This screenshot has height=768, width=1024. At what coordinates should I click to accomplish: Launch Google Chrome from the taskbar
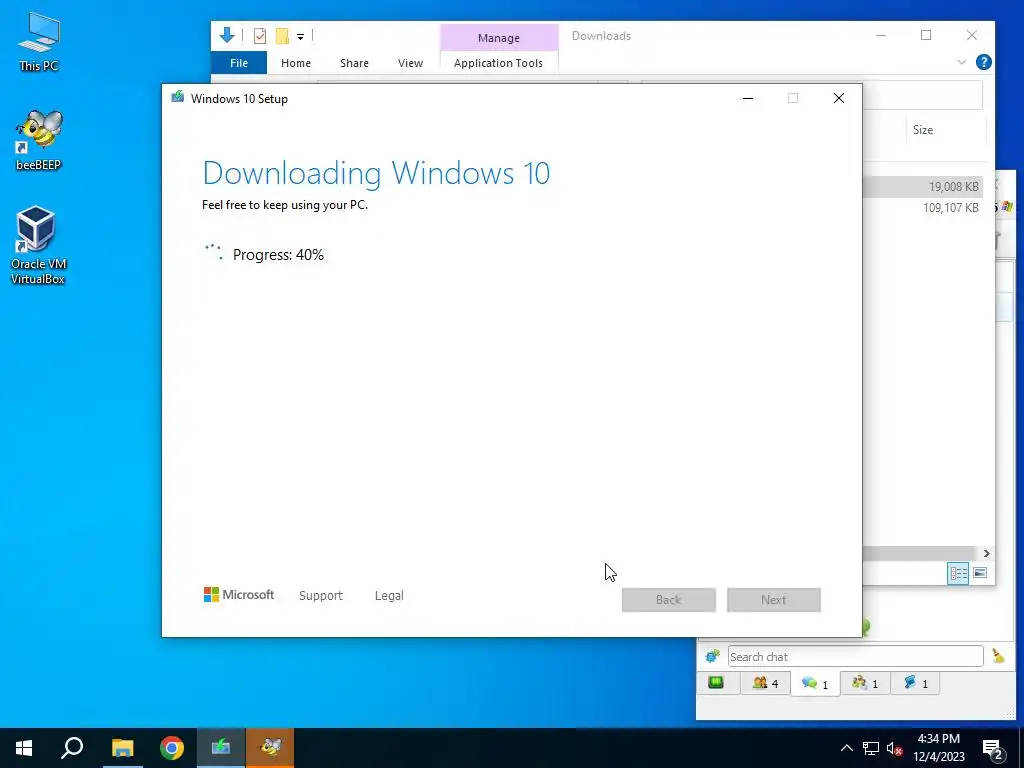(172, 748)
